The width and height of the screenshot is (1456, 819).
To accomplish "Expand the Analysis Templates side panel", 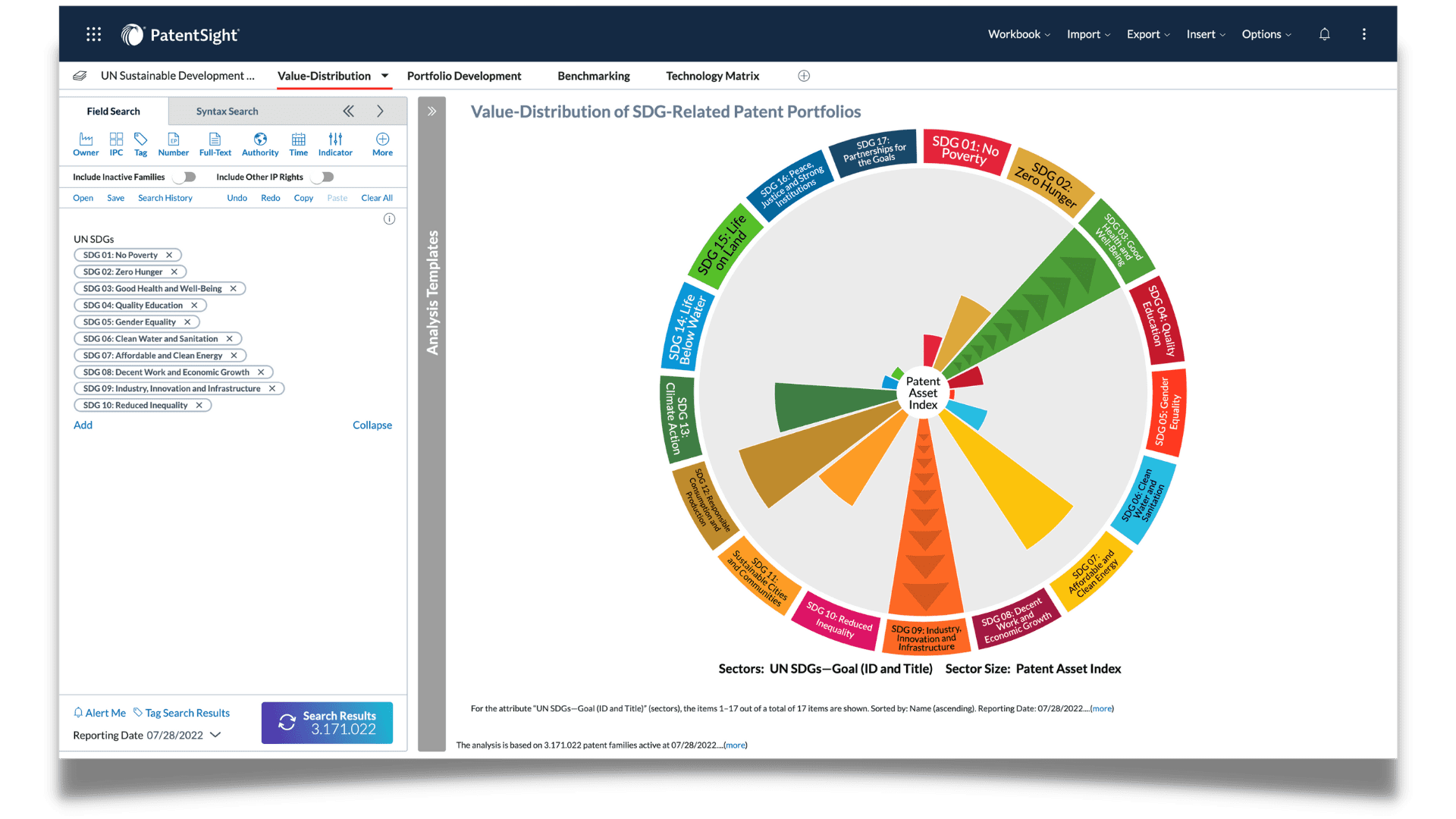I will (x=431, y=111).
